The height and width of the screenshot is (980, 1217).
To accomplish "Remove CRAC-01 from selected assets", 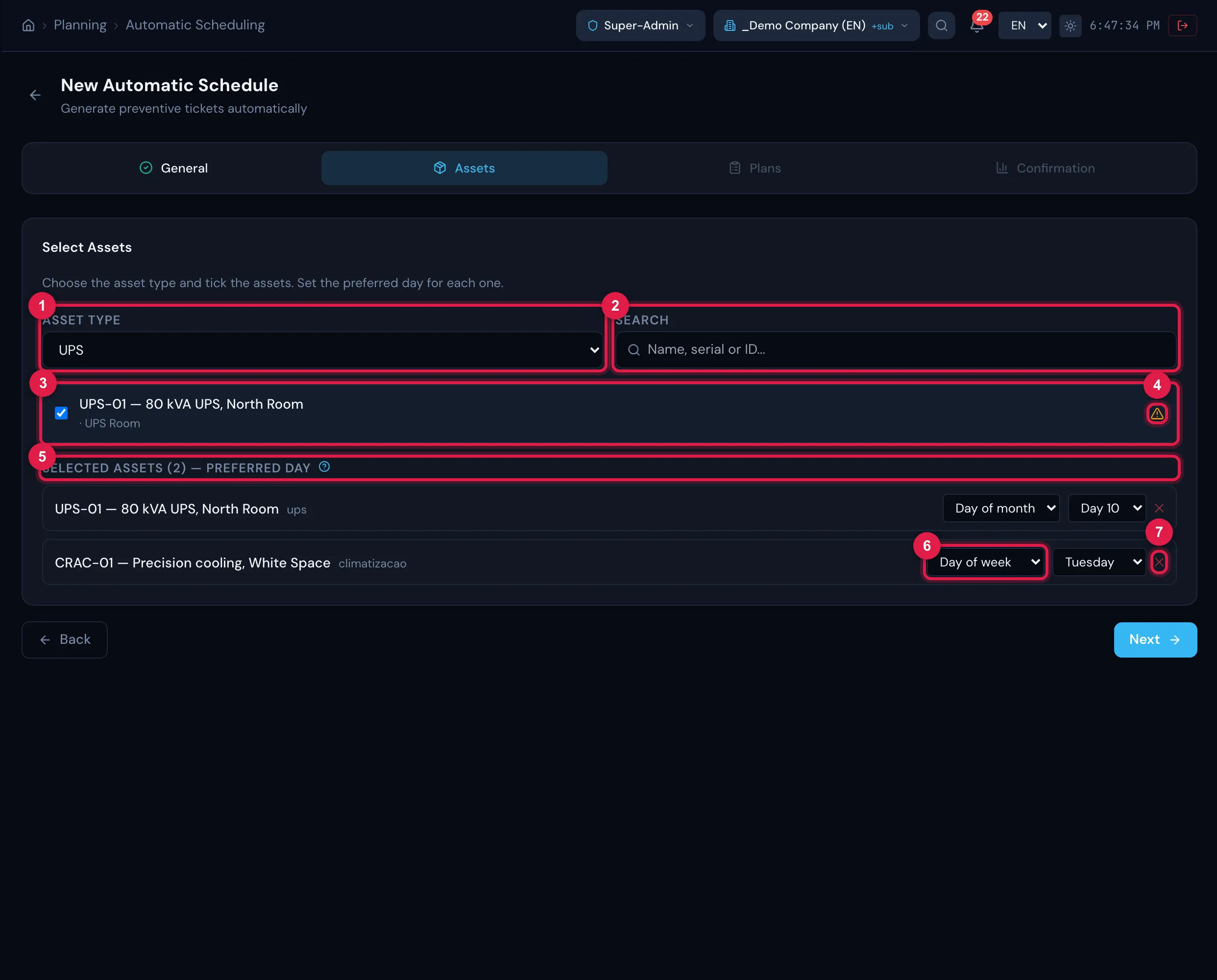I will [x=1159, y=562].
